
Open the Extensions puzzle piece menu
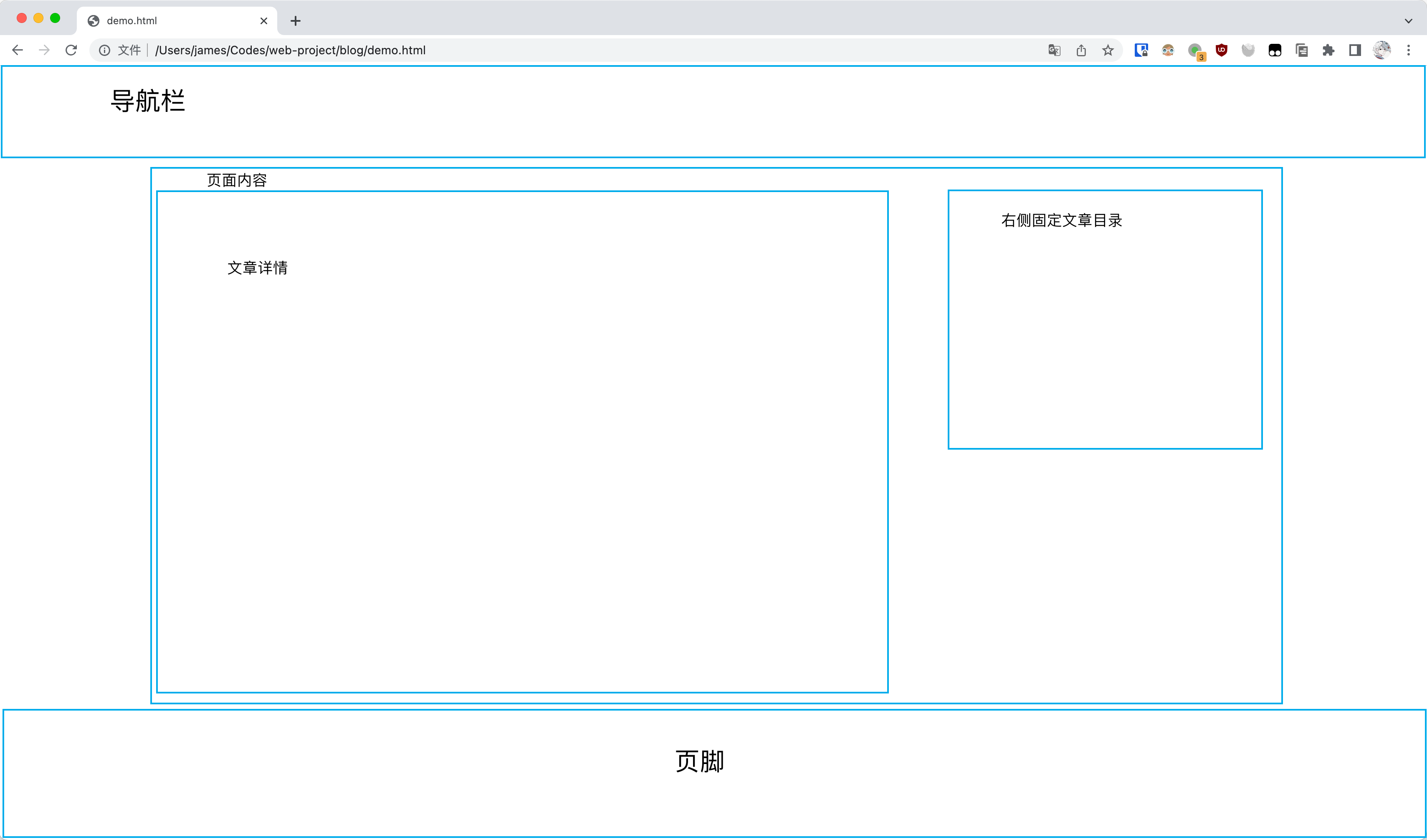1328,51
